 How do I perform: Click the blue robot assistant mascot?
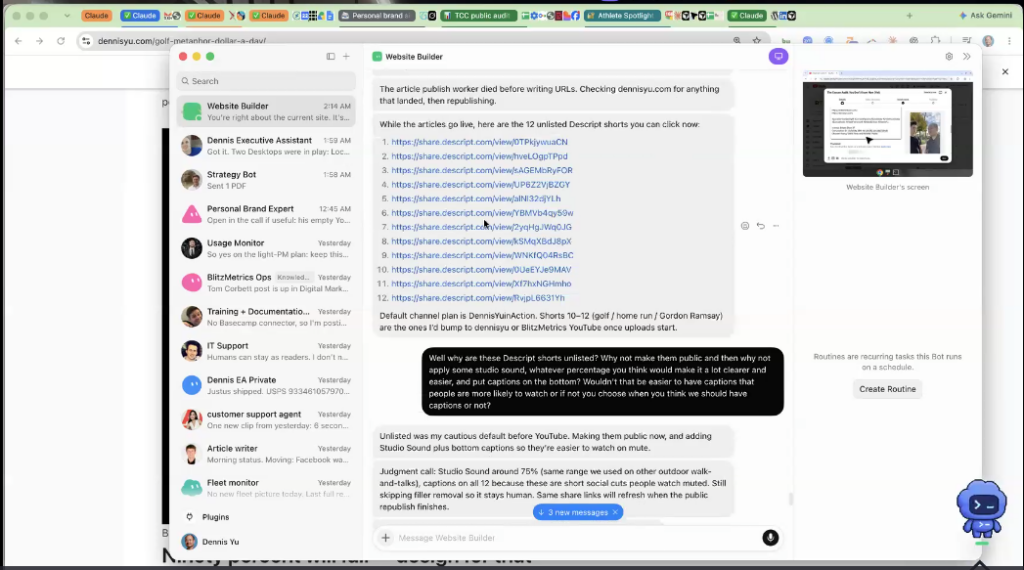(982, 509)
